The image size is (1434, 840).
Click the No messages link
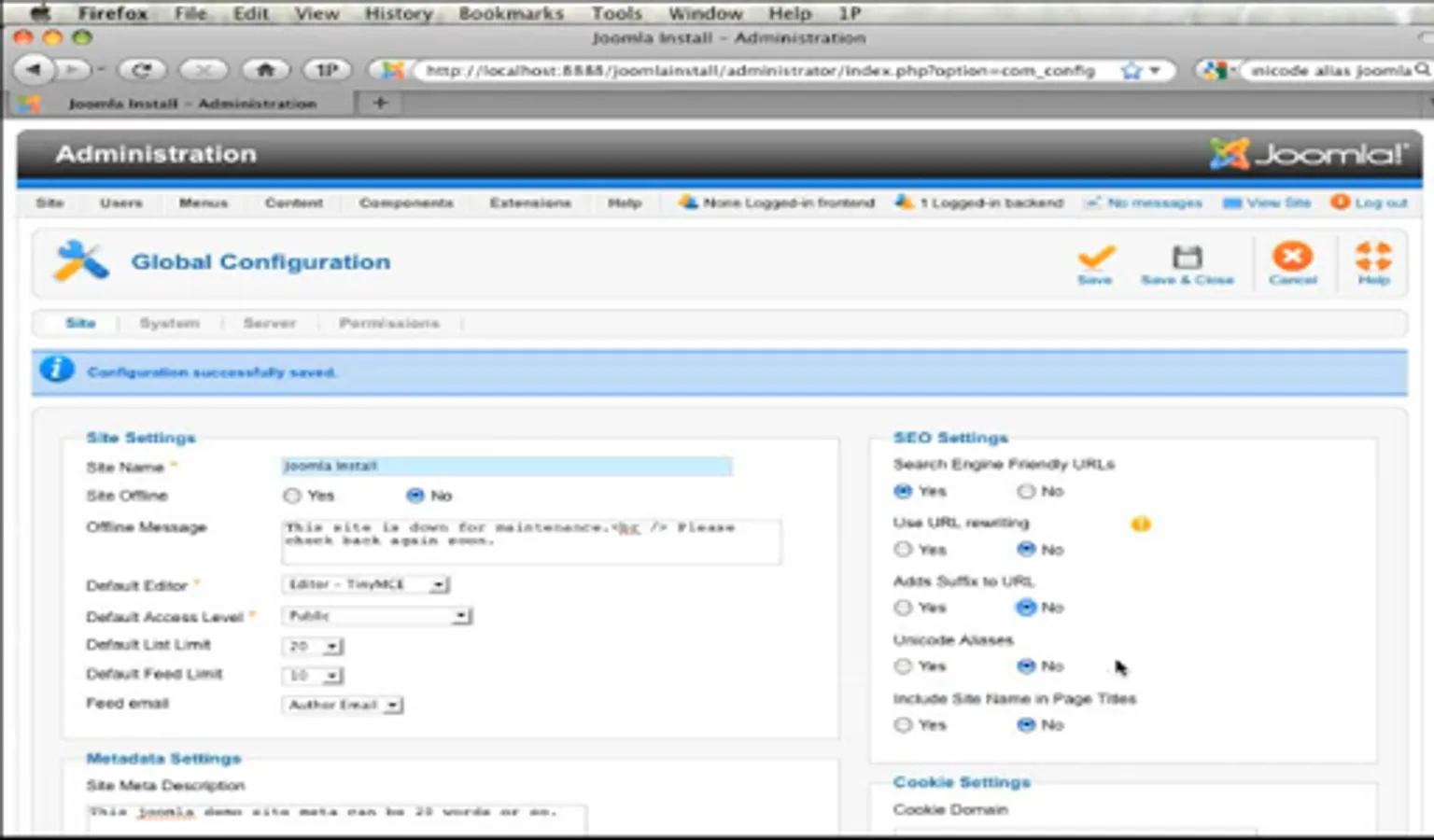(x=1155, y=203)
